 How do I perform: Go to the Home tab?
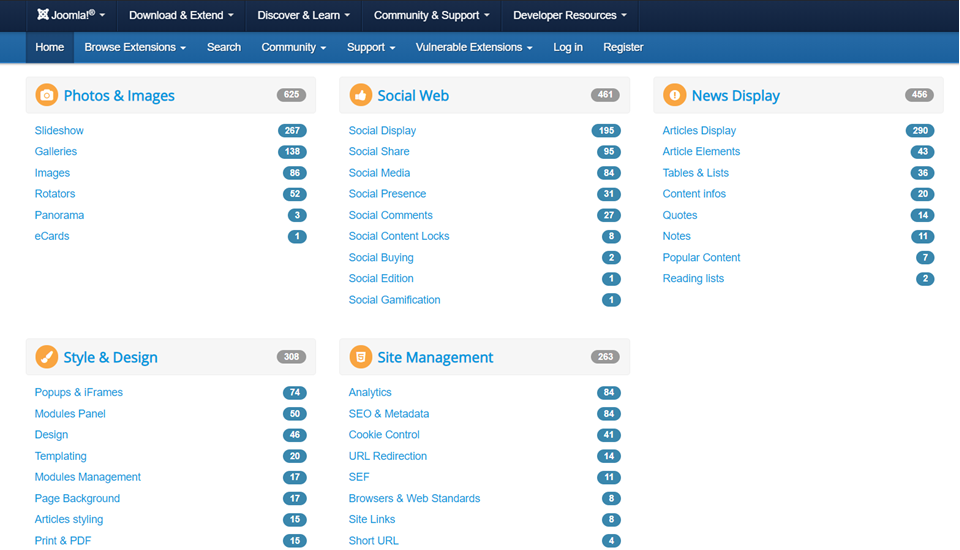50,47
